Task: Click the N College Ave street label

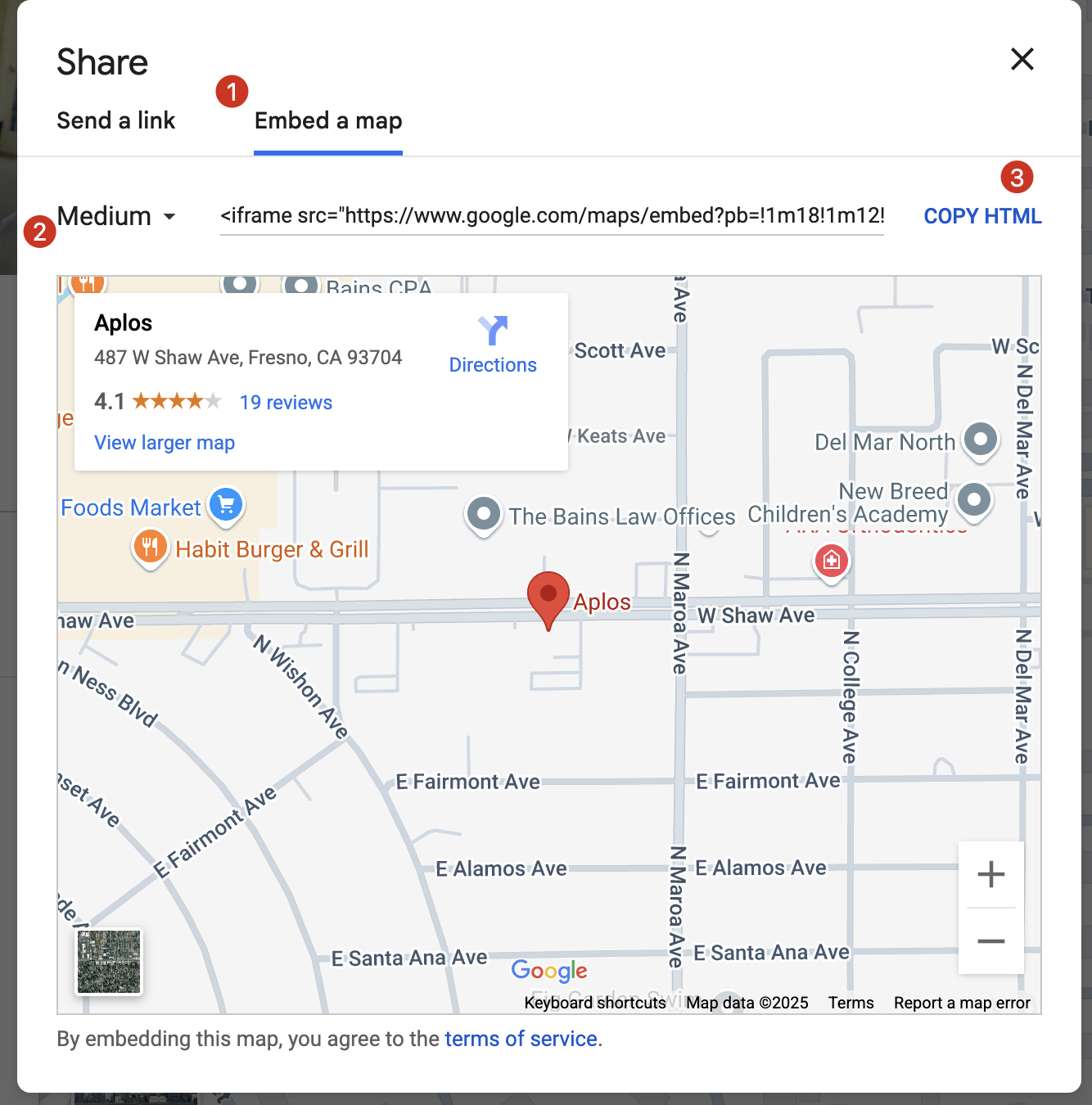Action: [850, 697]
